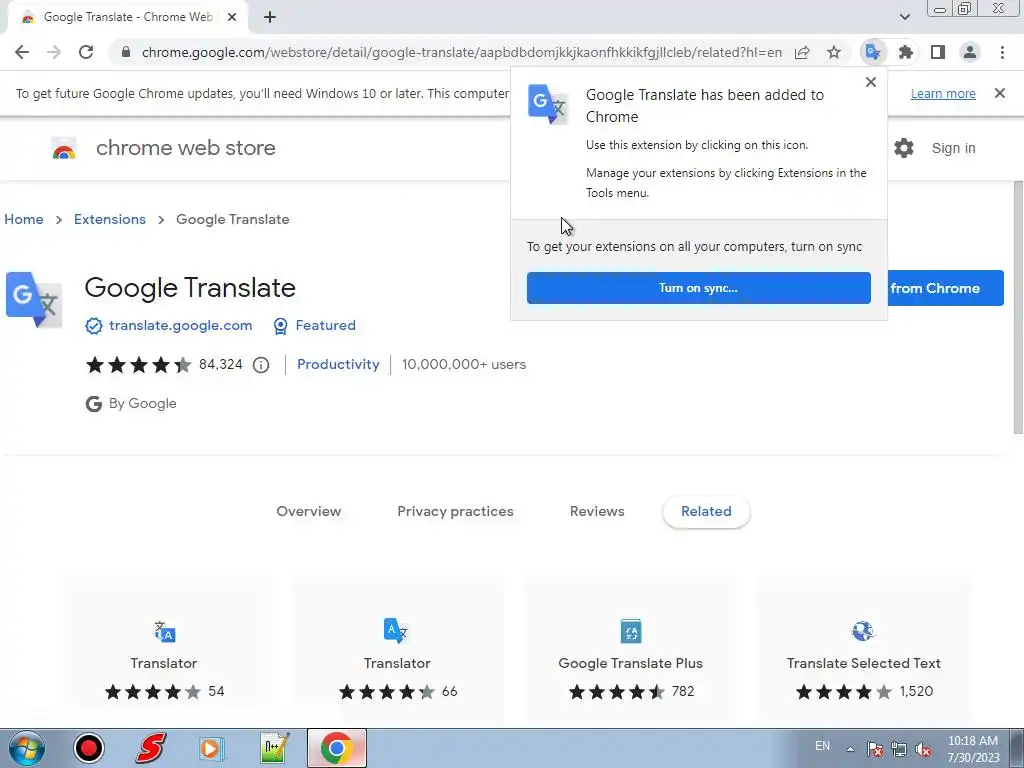Viewport: 1024px width, 768px height.
Task: Click the red record taskbar icon
Action: coord(89,748)
